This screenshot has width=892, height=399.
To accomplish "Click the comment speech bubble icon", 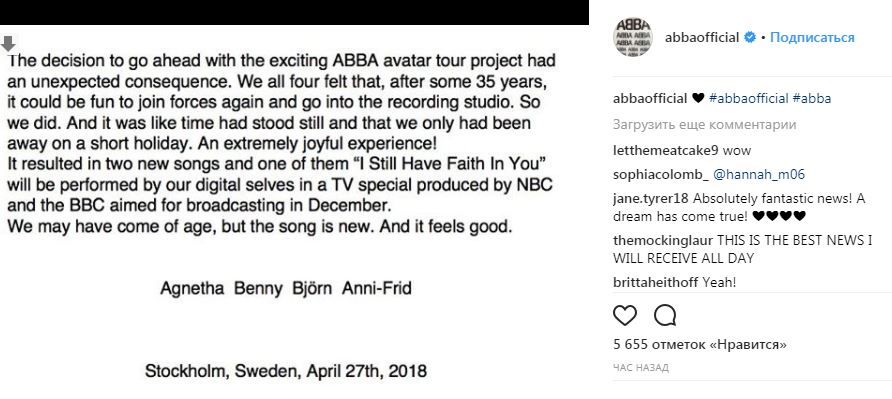I will click(x=664, y=315).
